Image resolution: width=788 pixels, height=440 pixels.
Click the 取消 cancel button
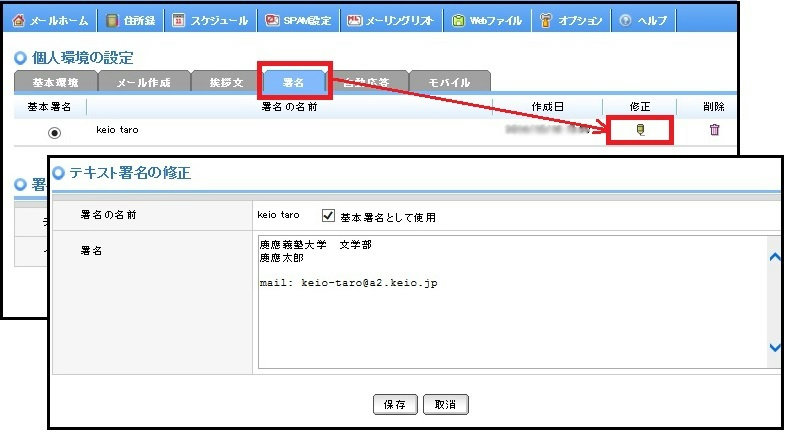(x=445, y=405)
